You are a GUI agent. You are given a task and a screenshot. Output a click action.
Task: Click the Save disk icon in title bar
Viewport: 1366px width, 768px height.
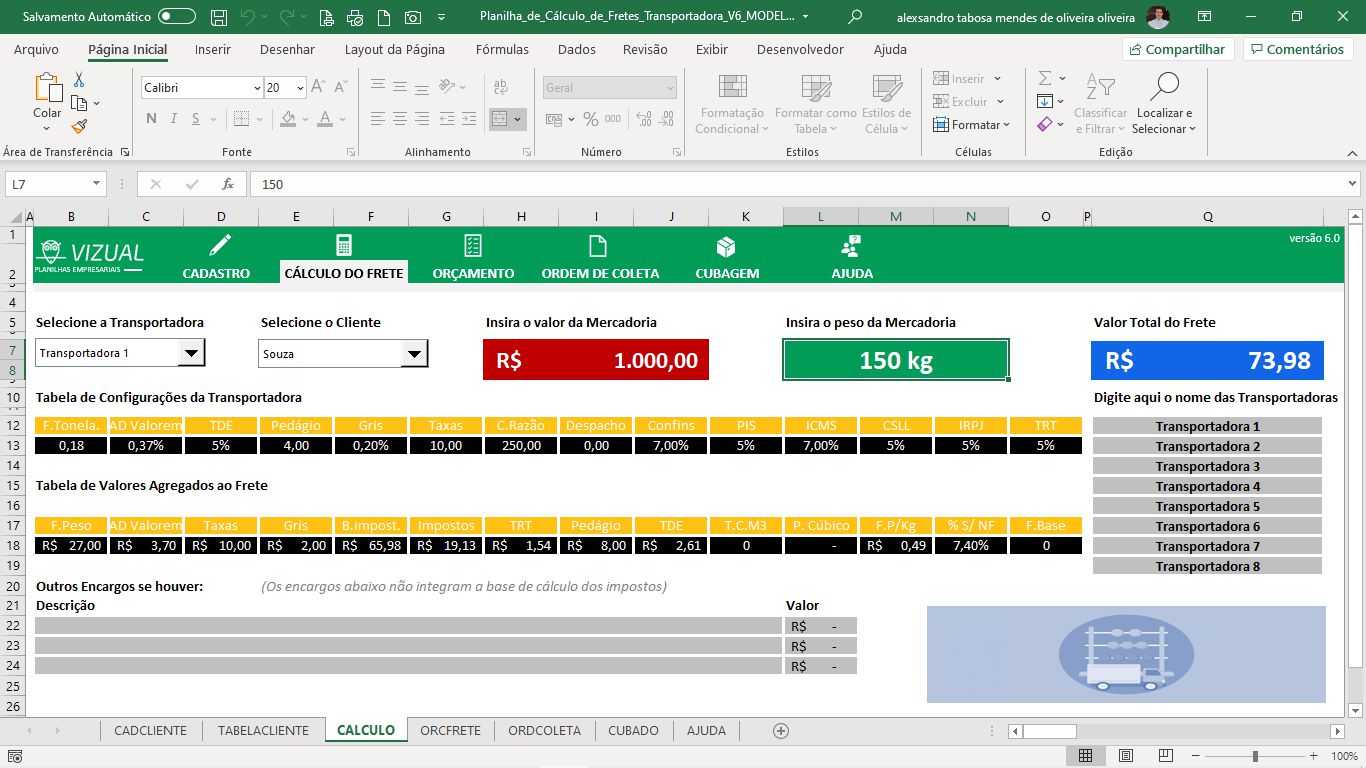pyautogui.click(x=221, y=16)
